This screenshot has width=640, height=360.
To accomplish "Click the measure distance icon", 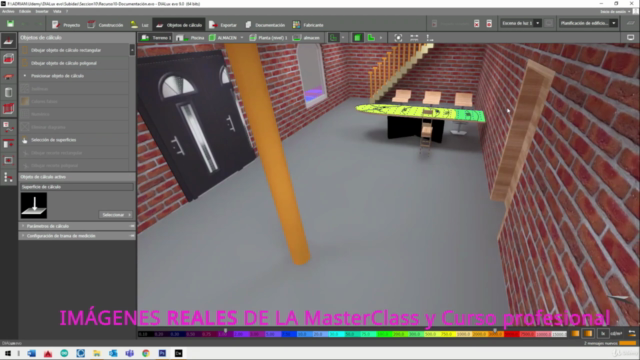I will [x=414, y=38].
